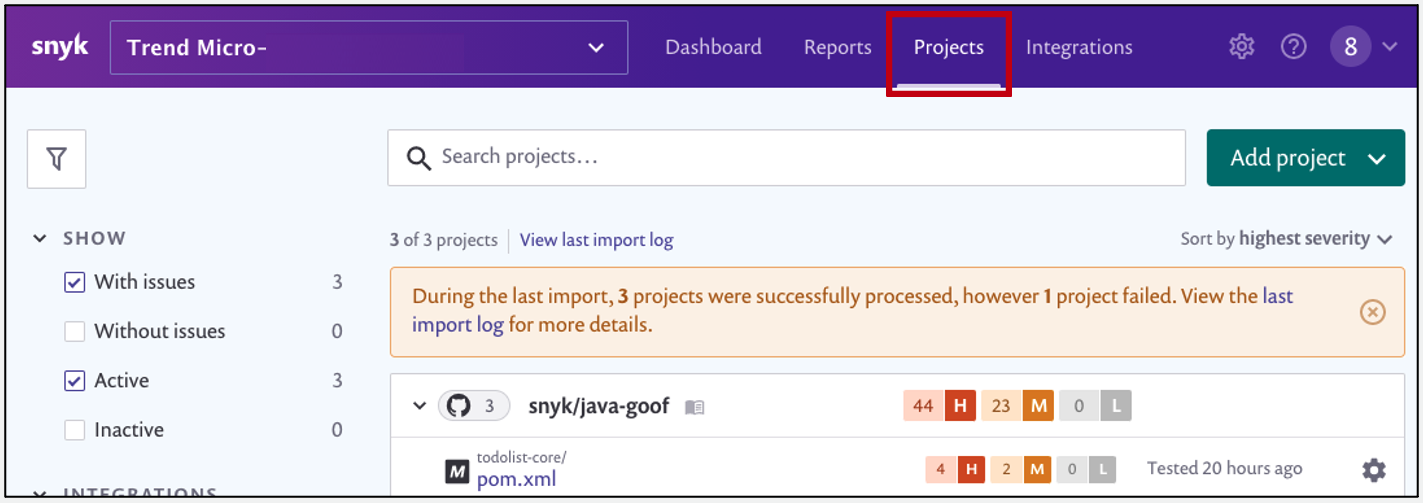Screen dimensions: 1423x503
Task: Click the book icon beside snyk/java-goof
Action: (x=695, y=407)
